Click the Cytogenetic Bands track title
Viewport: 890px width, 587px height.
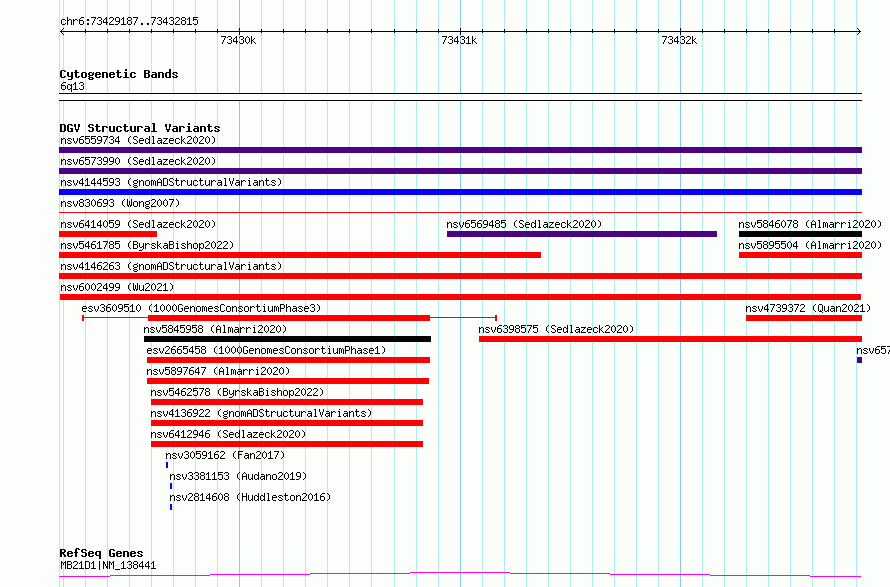click(119, 74)
